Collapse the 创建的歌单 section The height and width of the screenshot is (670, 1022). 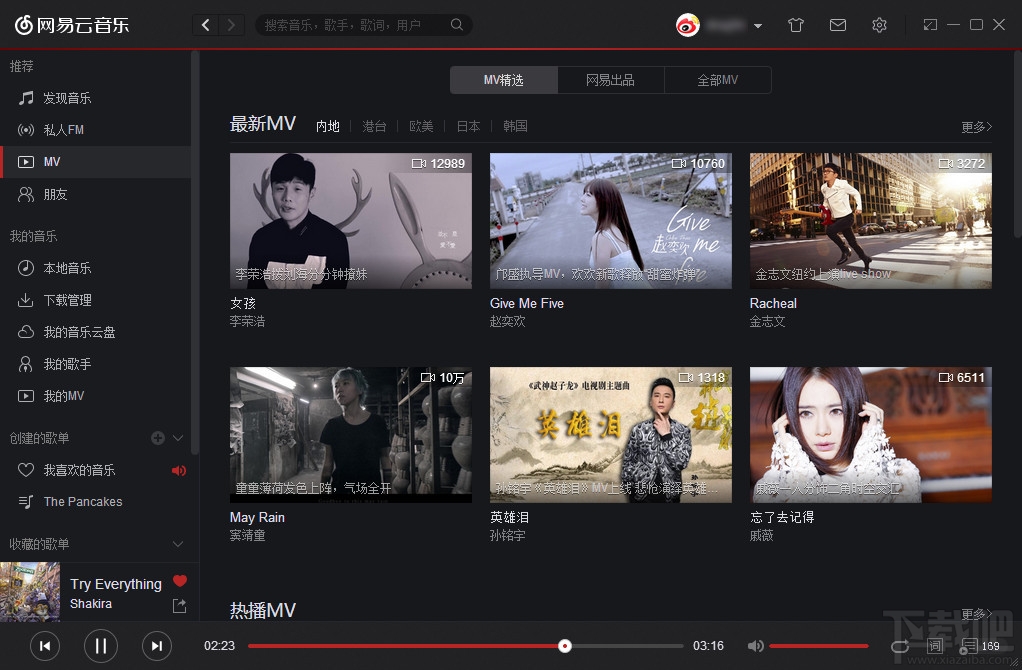pos(177,438)
